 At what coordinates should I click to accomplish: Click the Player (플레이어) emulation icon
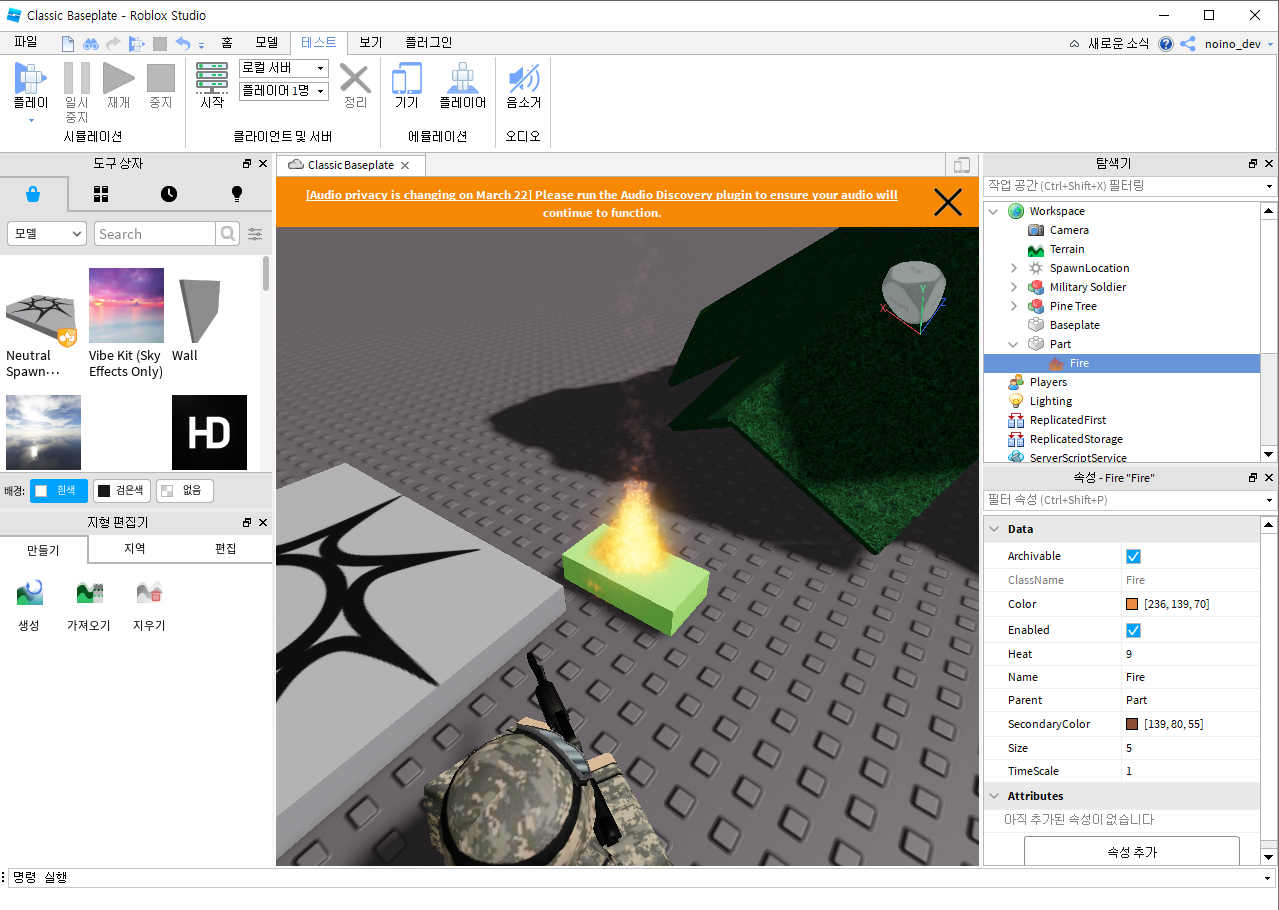pos(462,78)
